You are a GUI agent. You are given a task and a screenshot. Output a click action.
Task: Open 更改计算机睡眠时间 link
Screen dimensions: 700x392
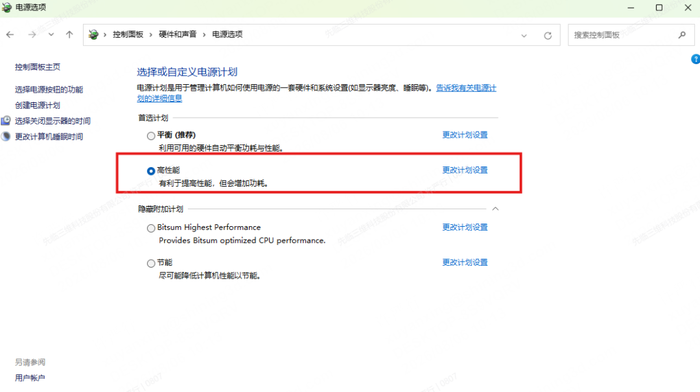click(x=49, y=137)
